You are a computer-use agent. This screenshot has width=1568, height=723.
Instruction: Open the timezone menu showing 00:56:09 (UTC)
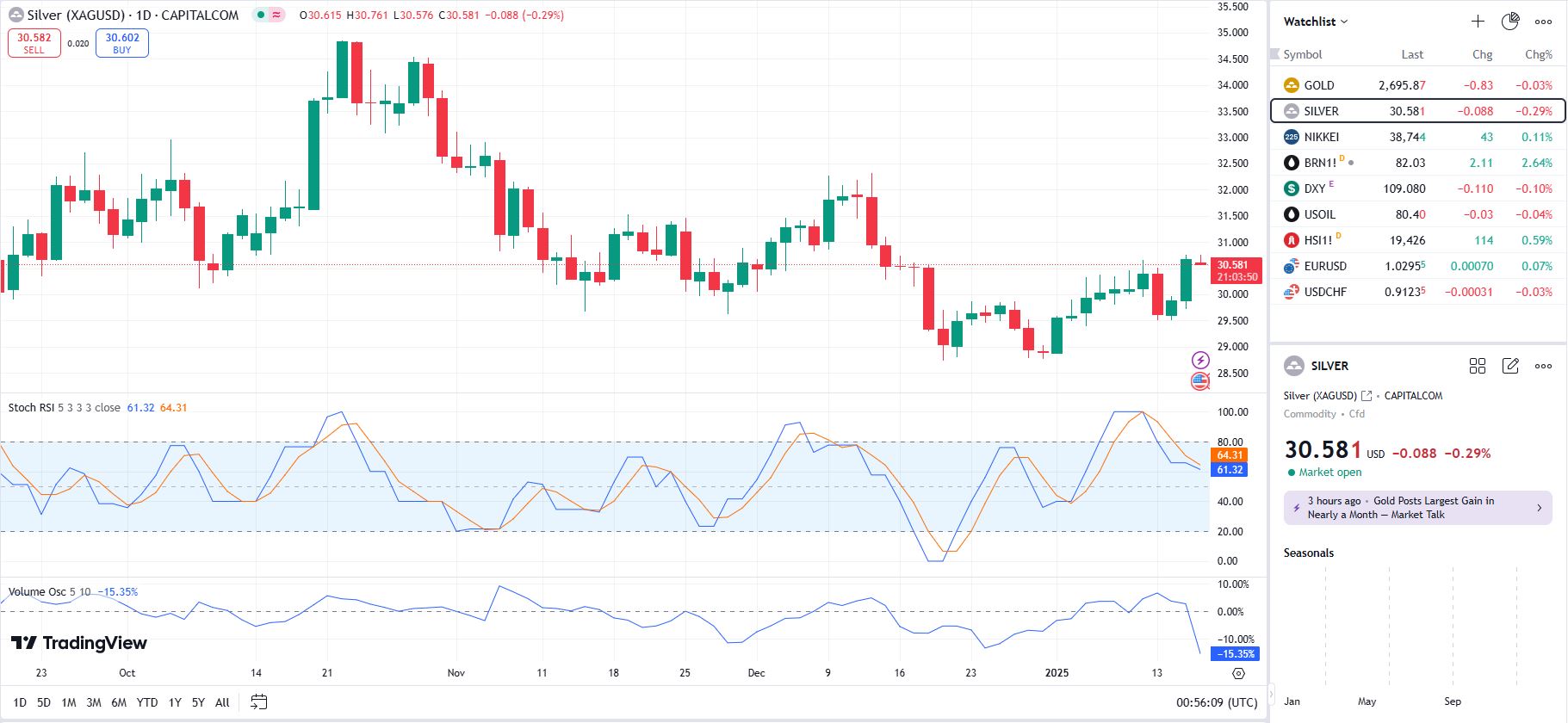(1217, 702)
